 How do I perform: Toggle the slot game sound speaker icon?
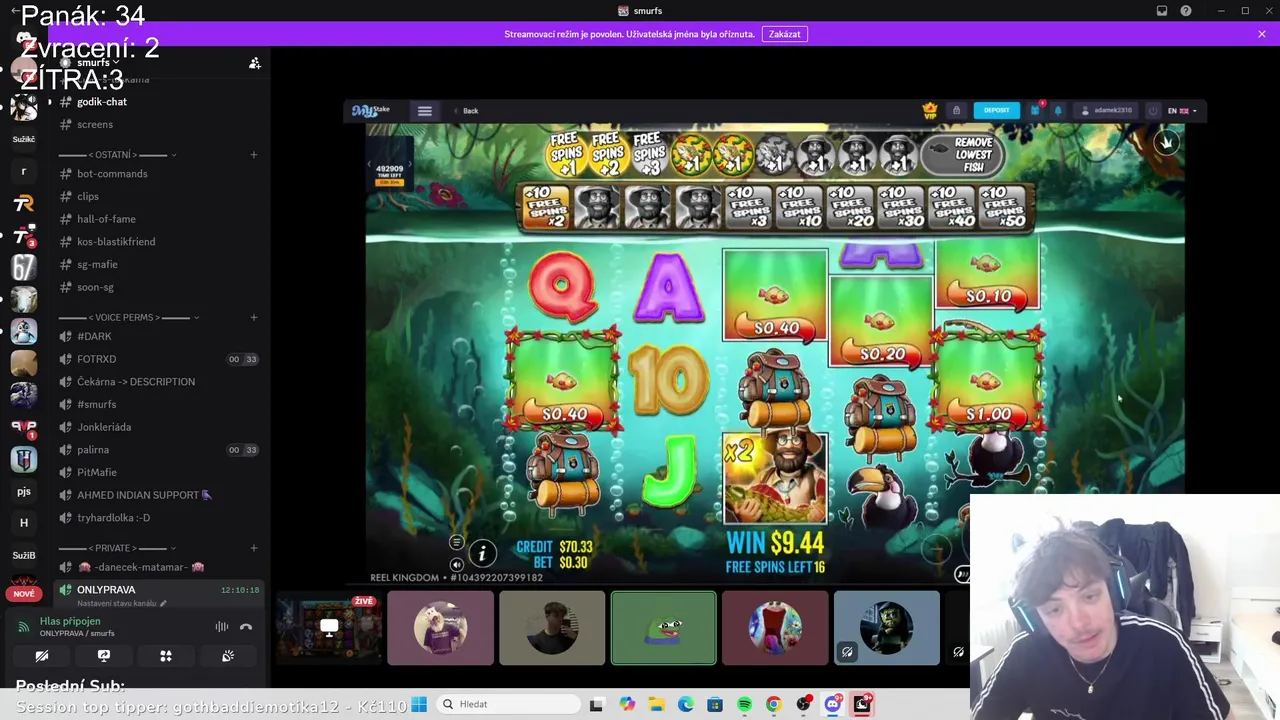pos(457,565)
